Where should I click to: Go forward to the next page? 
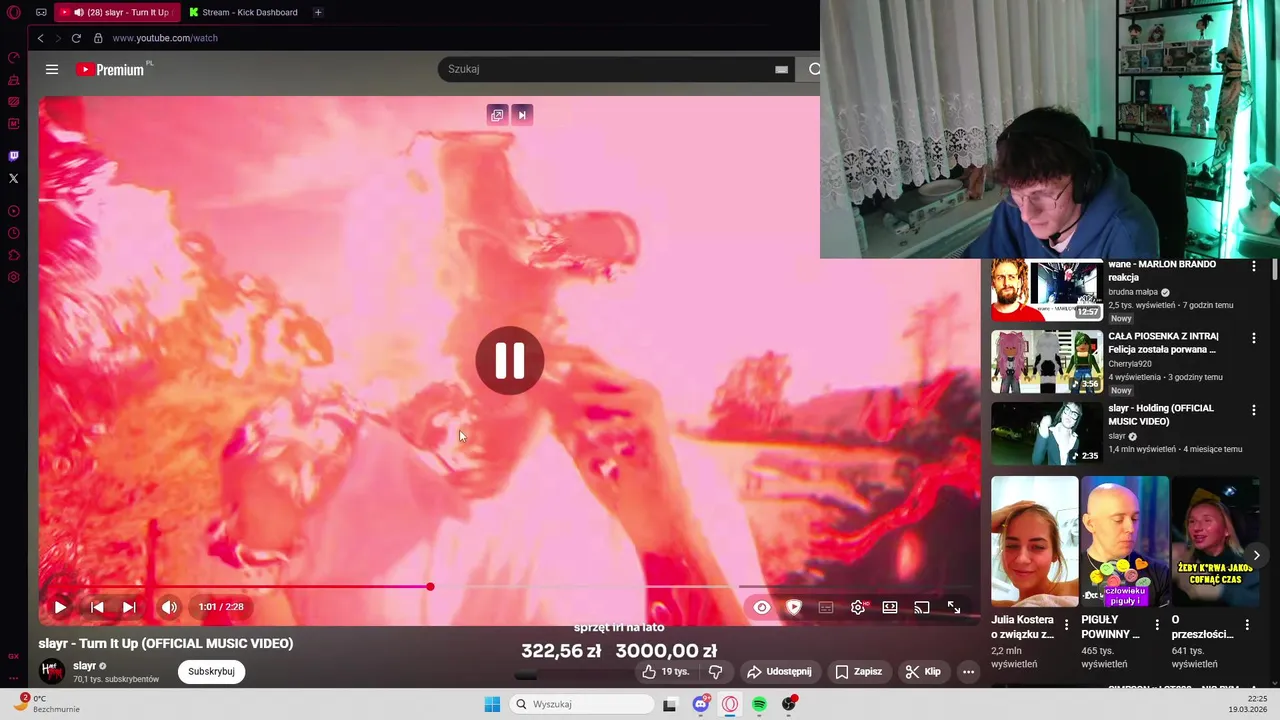tap(58, 38)
